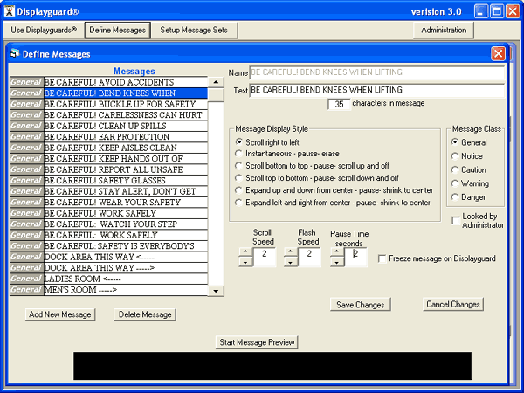Click the Scroll Speed value field

(x=264, y=257)
